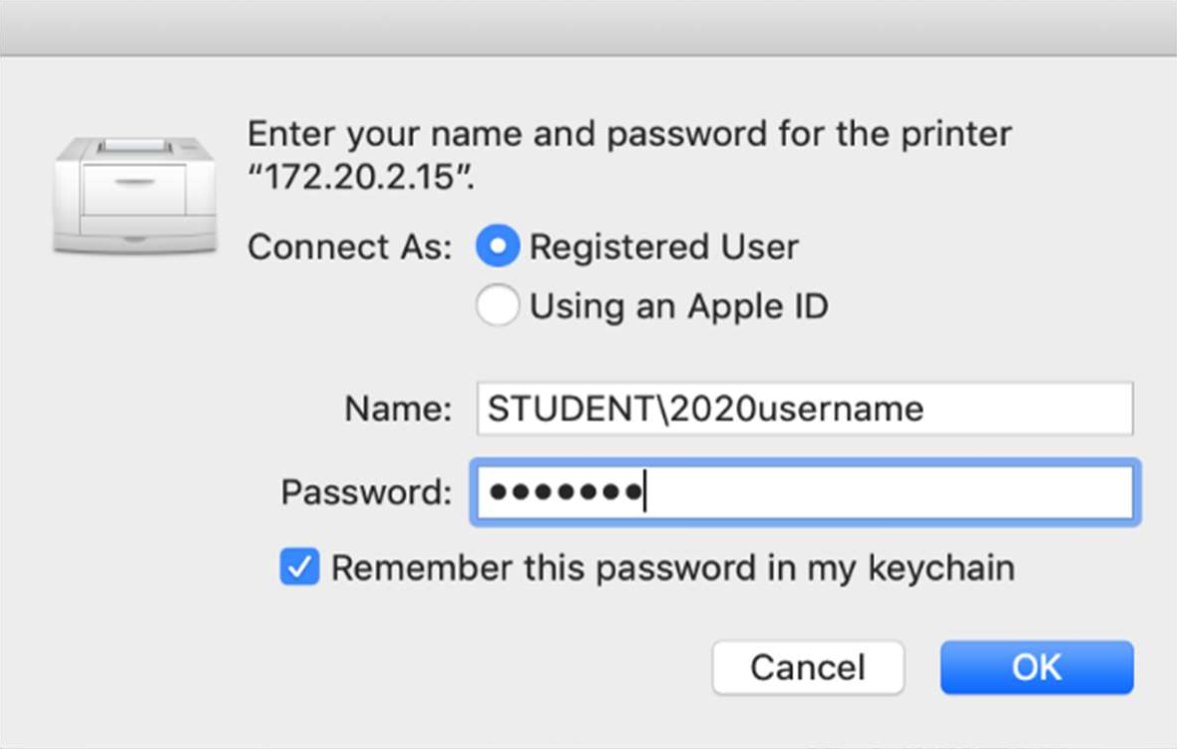The width and height of the screenshot is (1177, 749).
Task: Cancel the printer login dialog
Action: pos(808,667)
